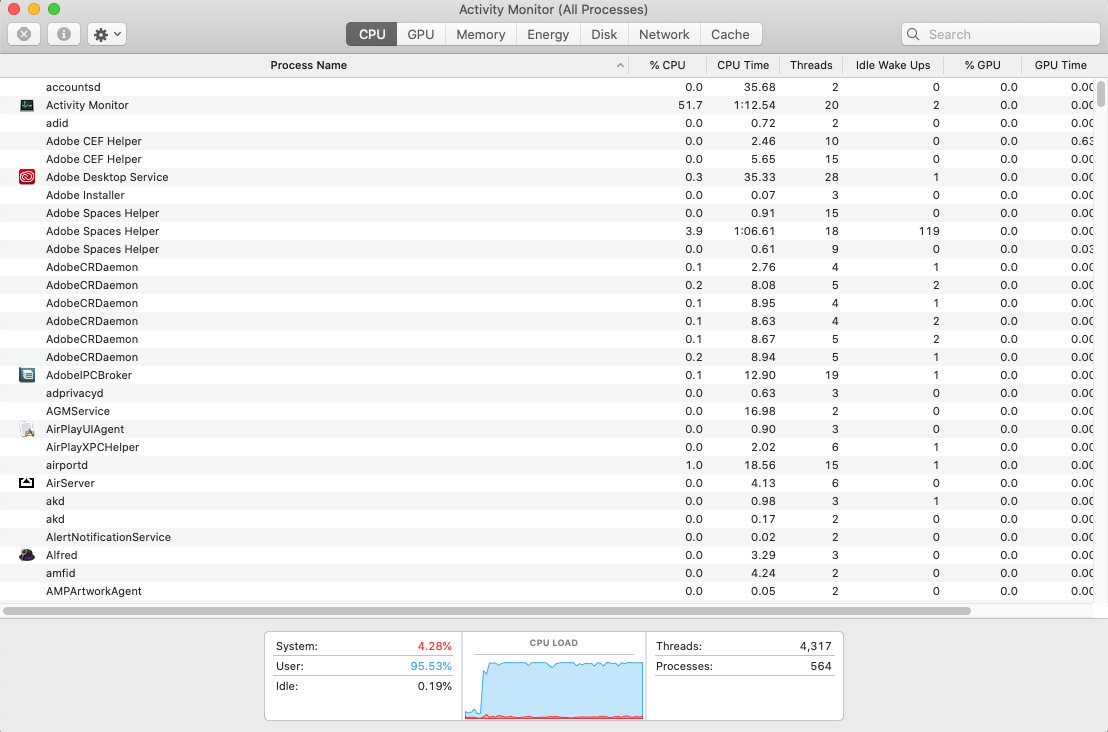Screen dimensions: 1108x732
Task: Select AdobeCRDaemon with CPU time 8.94
Action: (x=548, y=358)
